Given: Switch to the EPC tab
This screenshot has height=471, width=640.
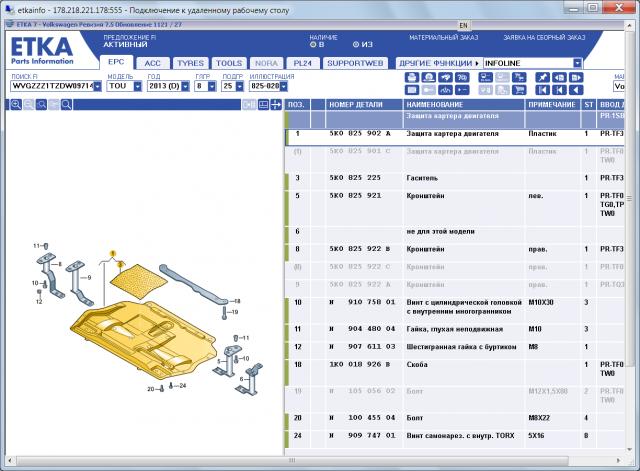Looking at the screenshot, I should (116, 62).
